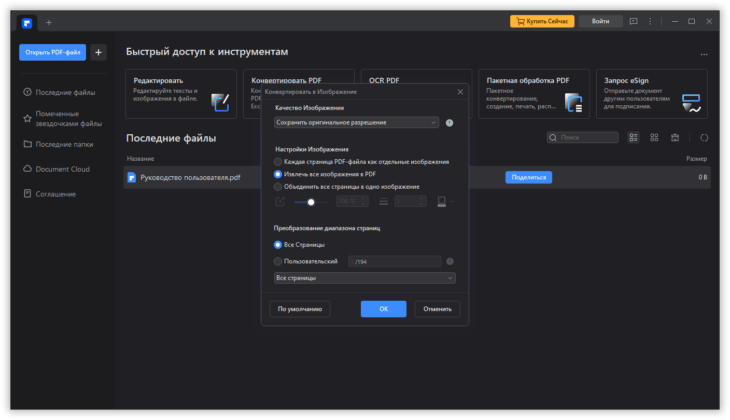Select Каждая страница PDF-файла как отдельные изображения

point(278,162)
